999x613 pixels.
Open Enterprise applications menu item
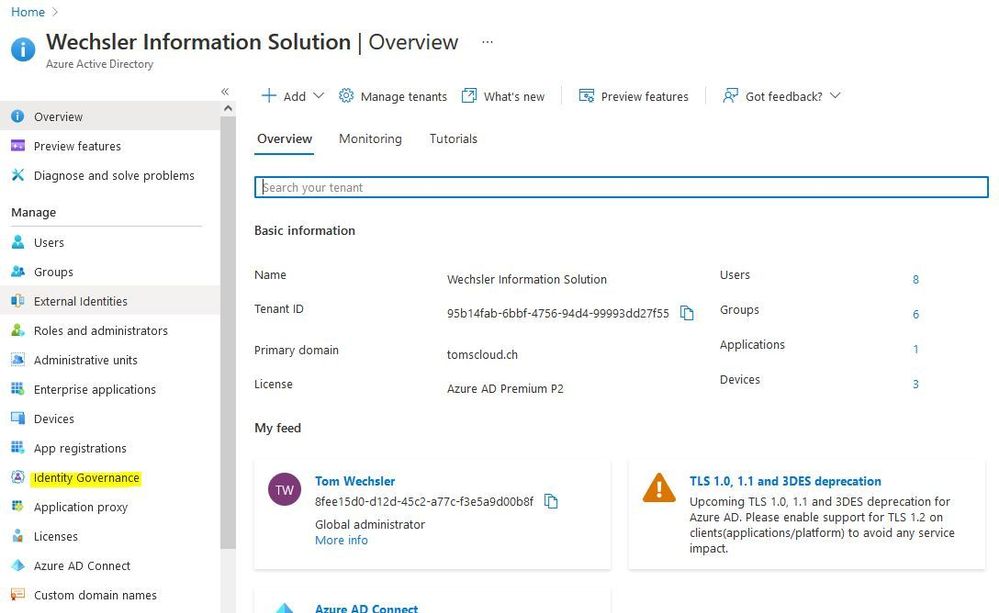click(94, 389)
